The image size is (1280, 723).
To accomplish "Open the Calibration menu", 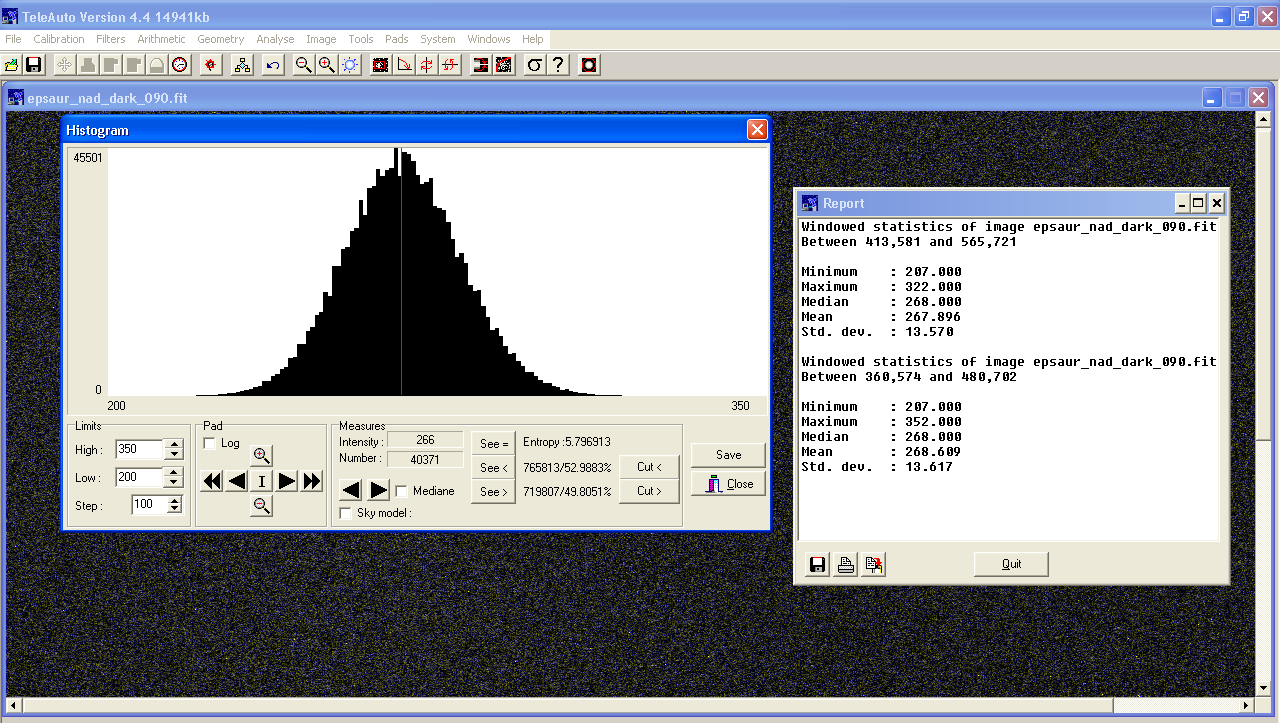I will pos(59,39).
